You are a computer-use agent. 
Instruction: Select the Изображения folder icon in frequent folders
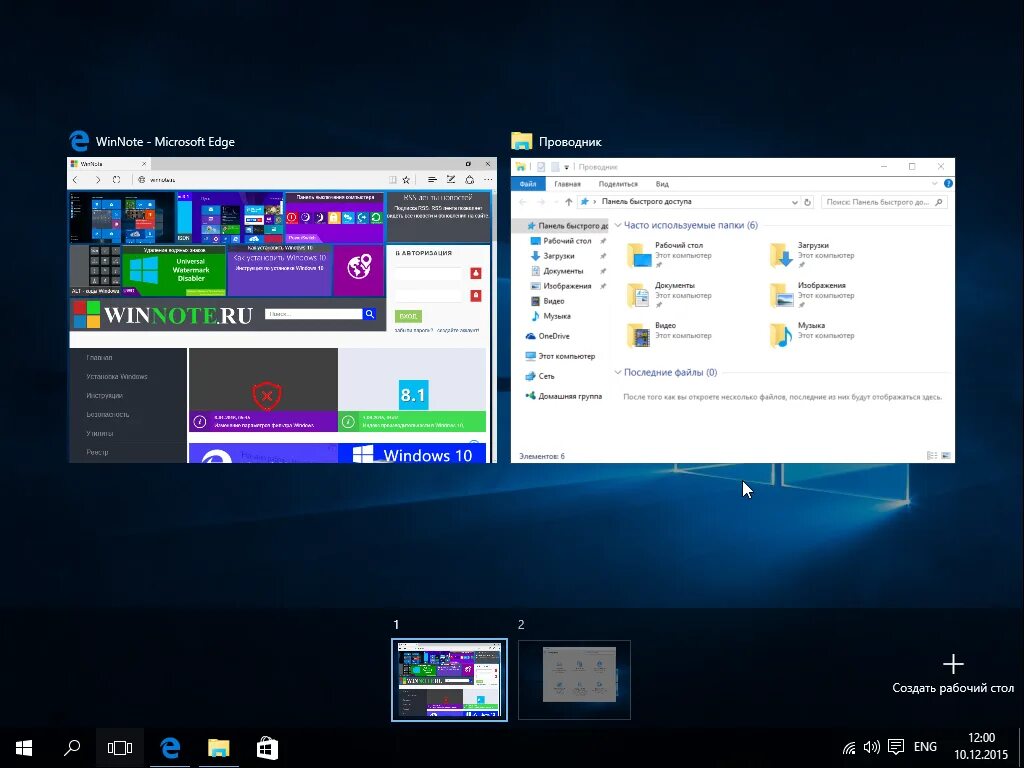pyautogui.click(x=782, y=295)
